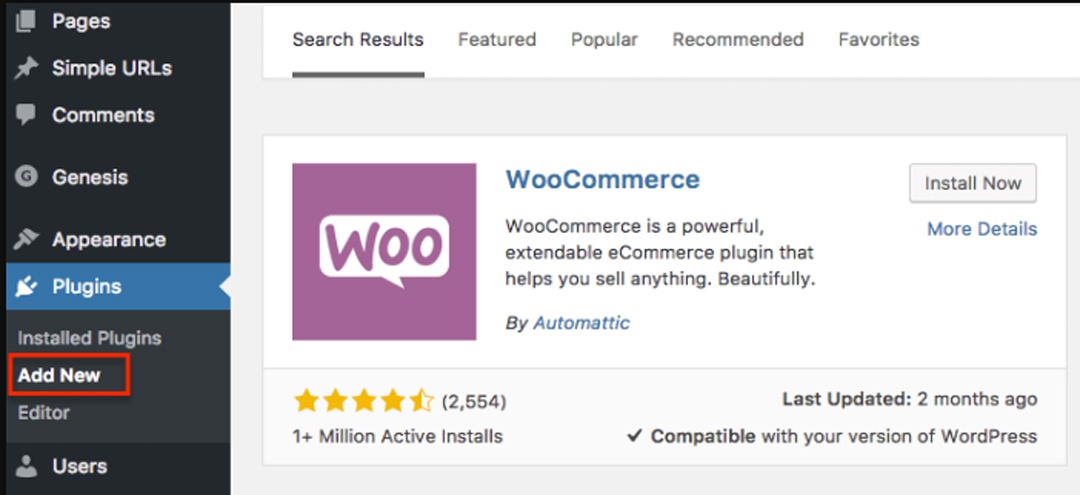The width and height of the screenshot is (1080, 495).
Task: Click the WooCommerce plugin title link
Action: coord(602,180)
